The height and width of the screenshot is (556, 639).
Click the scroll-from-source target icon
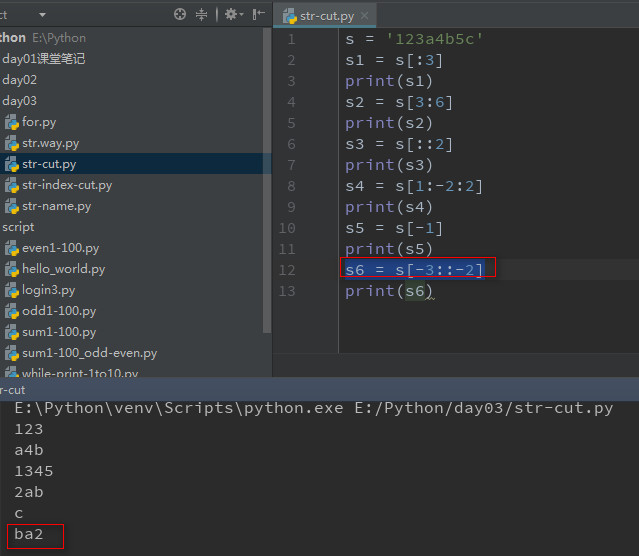pos(180,15)
